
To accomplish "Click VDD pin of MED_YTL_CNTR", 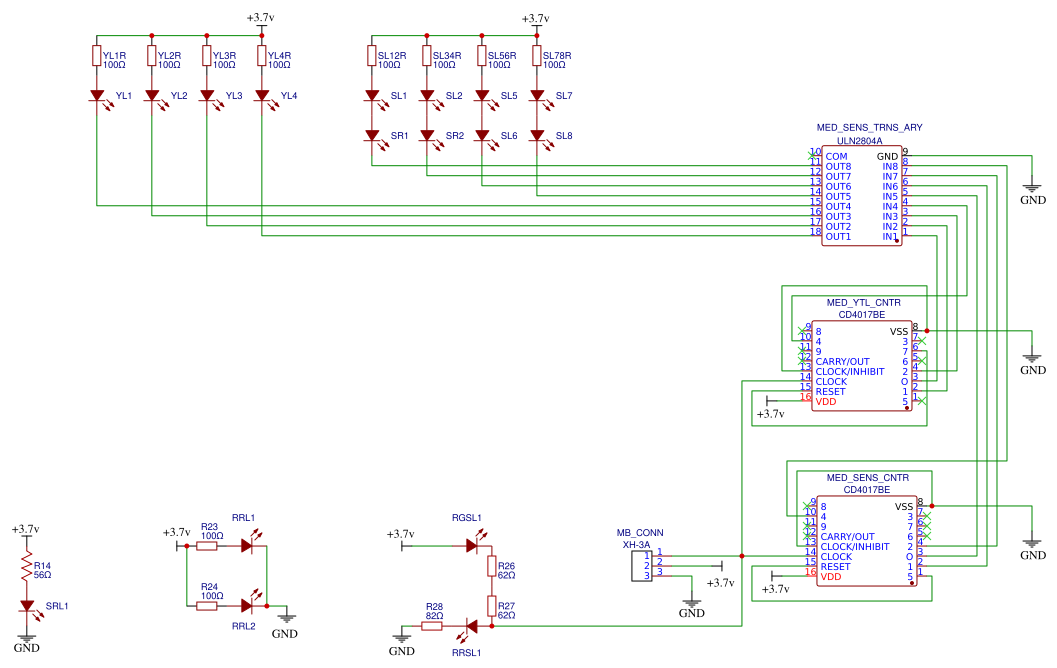I will coord(826,402).
